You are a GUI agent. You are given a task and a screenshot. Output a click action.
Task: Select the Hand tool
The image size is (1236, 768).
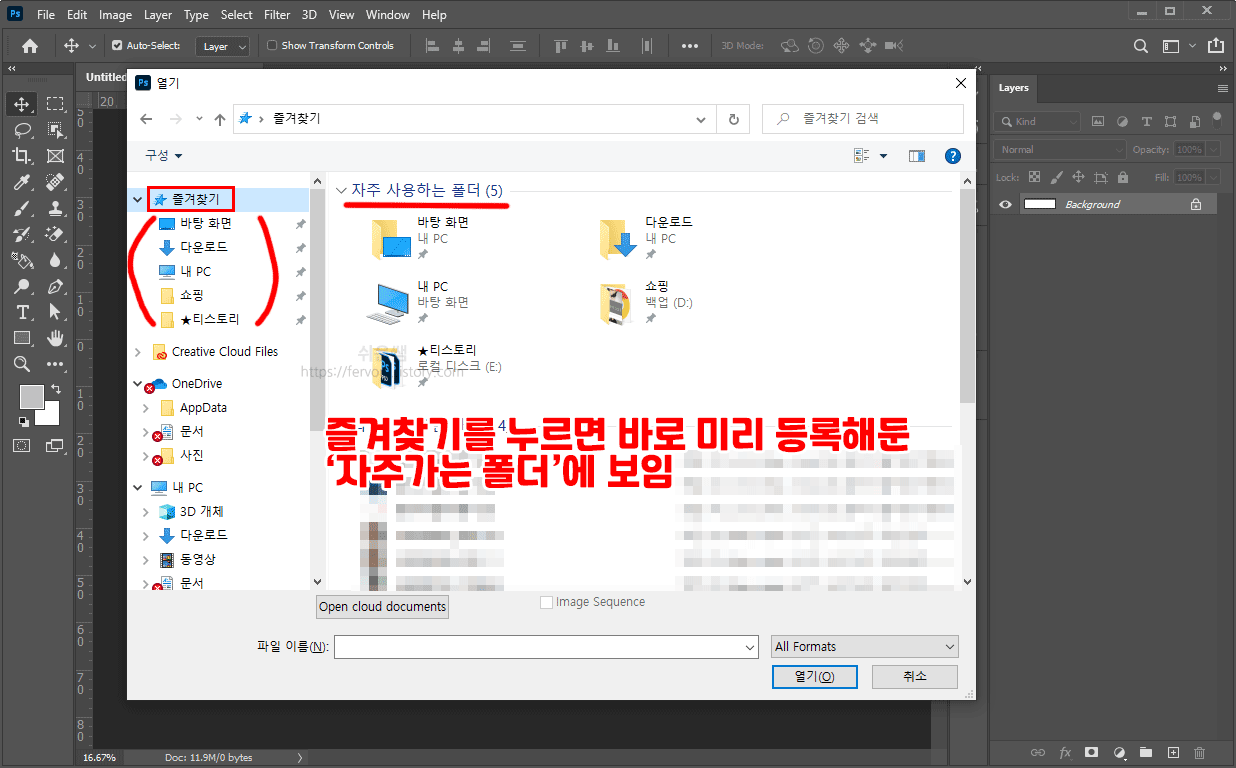coord(55,338)
